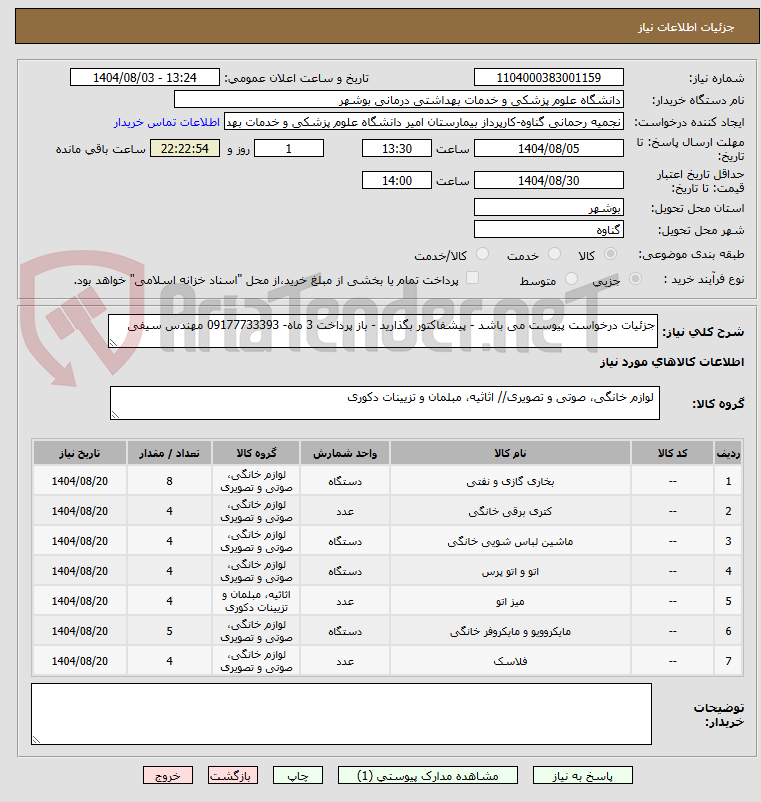Click the اثاثیه، مبلمان و تزیینات دکوری group cell

pyautogui.click(x=256, y=602)
